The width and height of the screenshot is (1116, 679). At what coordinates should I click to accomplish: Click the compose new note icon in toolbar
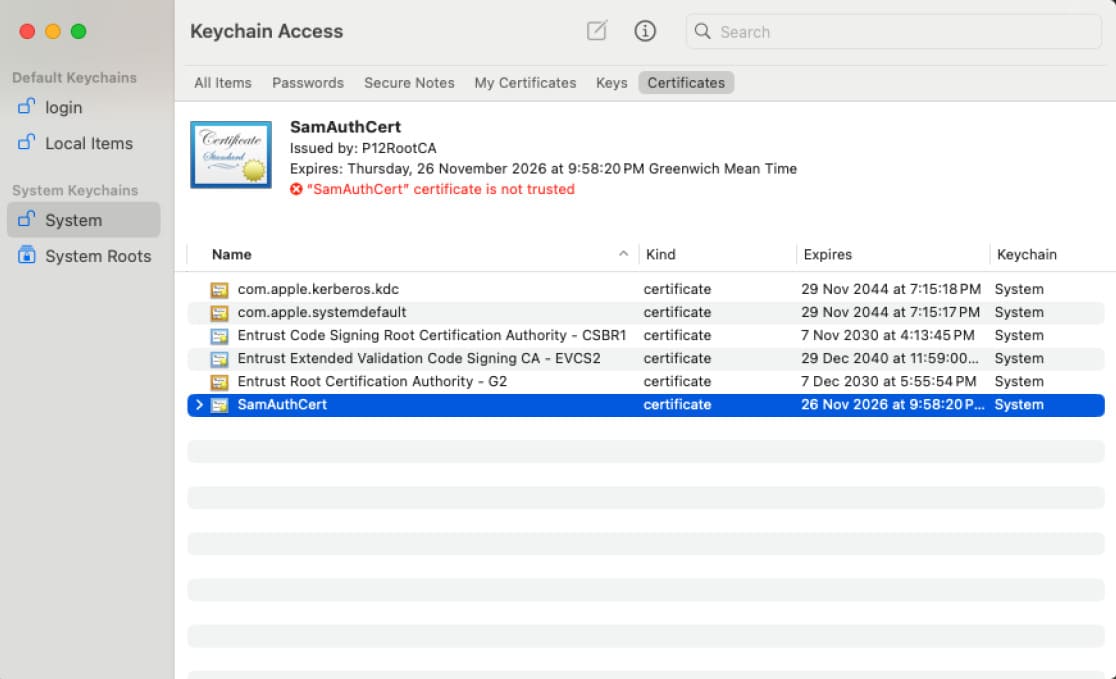tap(597, 31)
